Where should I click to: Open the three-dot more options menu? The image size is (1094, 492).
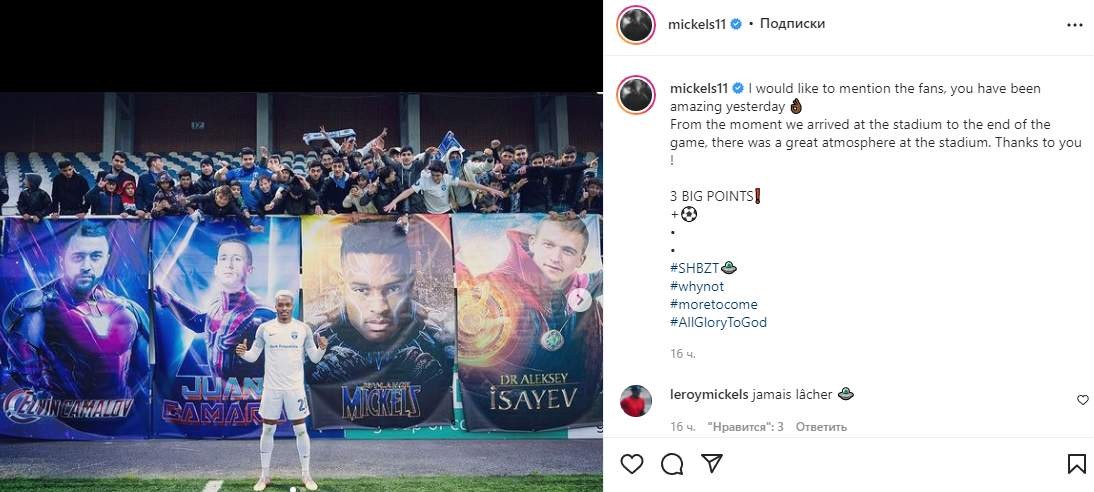click(x=1074, y=25)
